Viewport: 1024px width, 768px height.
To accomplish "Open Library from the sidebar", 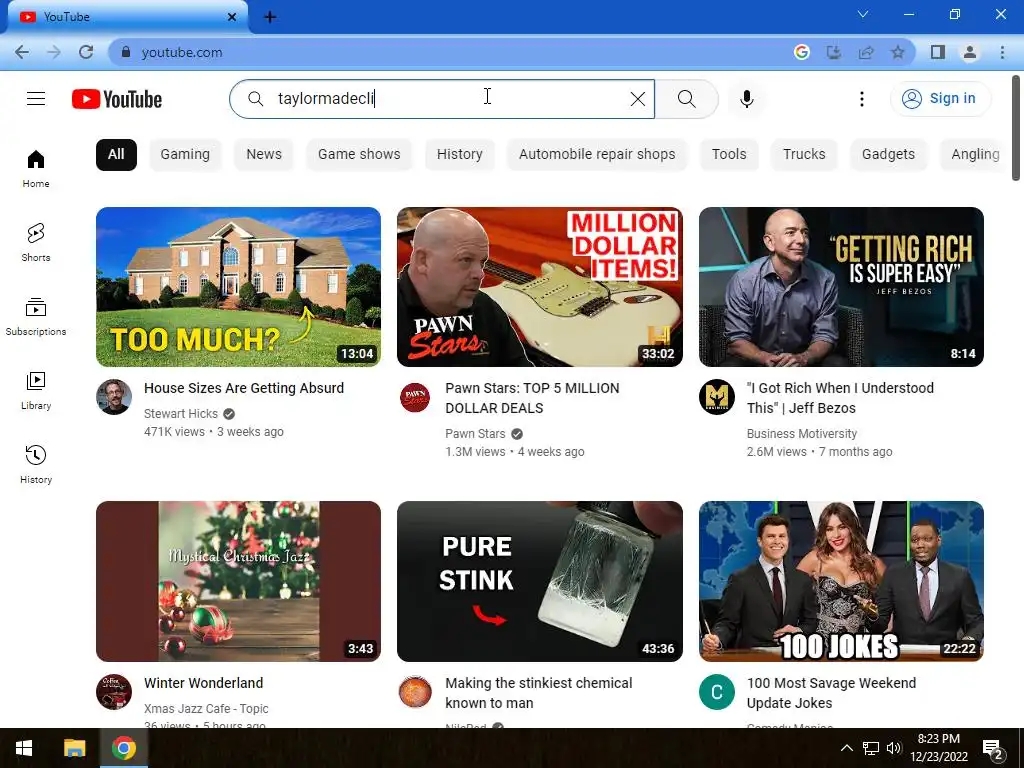I will (x=36, y=391).
